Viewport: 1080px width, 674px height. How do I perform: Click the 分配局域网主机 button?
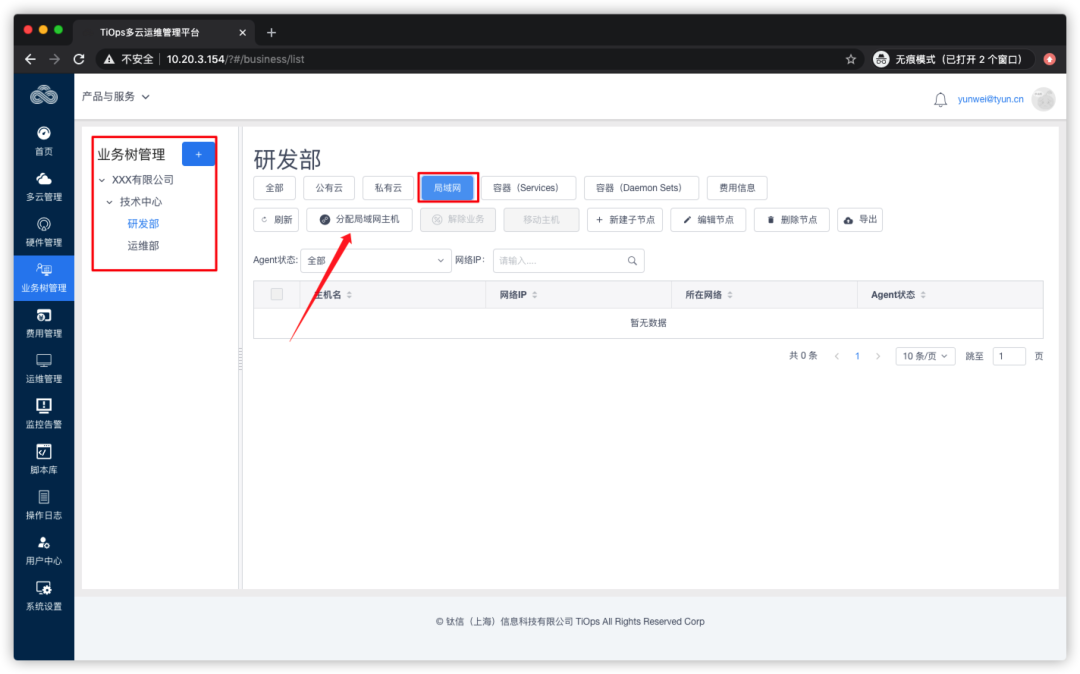tap(360, 219)
